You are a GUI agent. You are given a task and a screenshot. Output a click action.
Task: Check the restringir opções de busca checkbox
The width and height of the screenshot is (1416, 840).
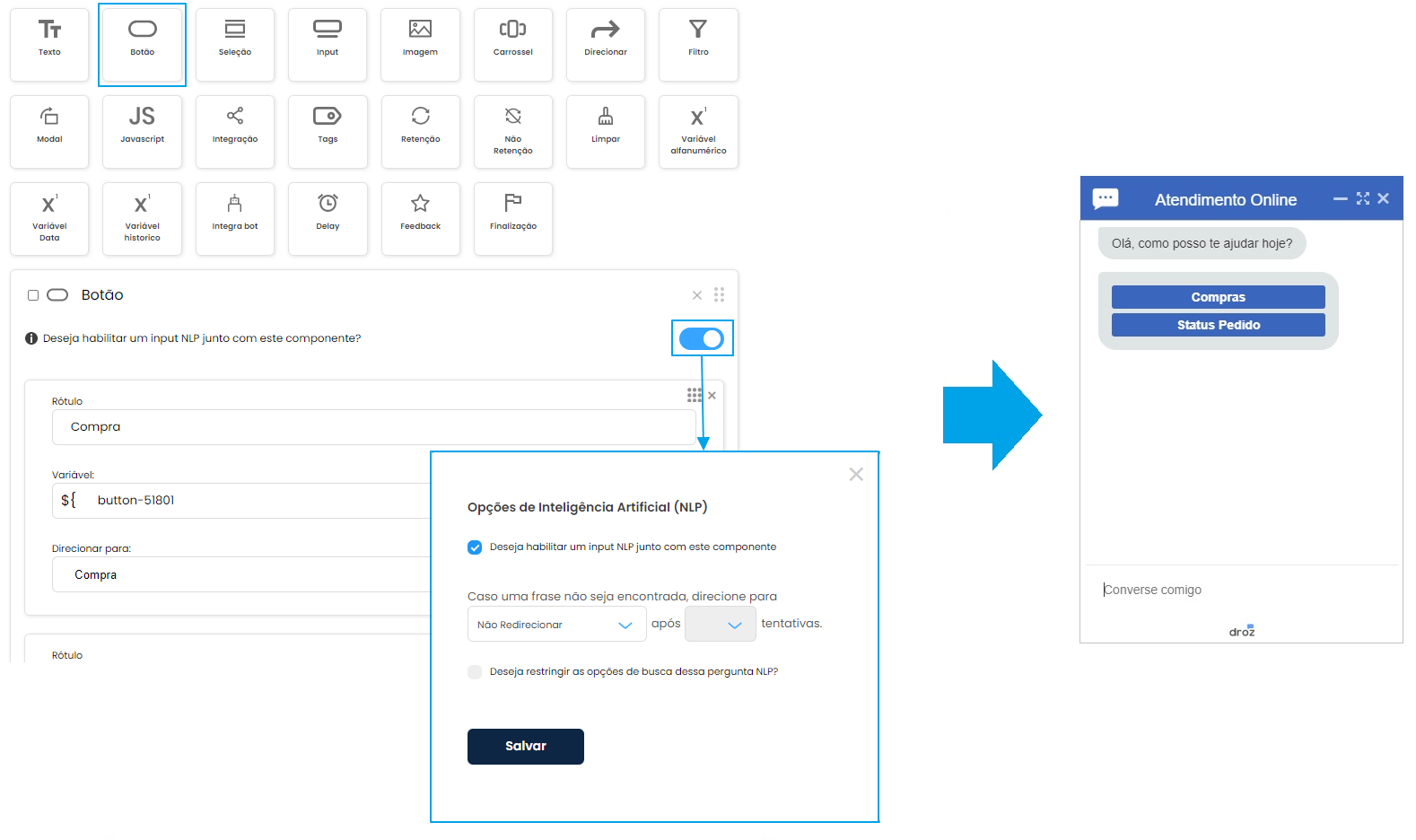click(475, 672)
